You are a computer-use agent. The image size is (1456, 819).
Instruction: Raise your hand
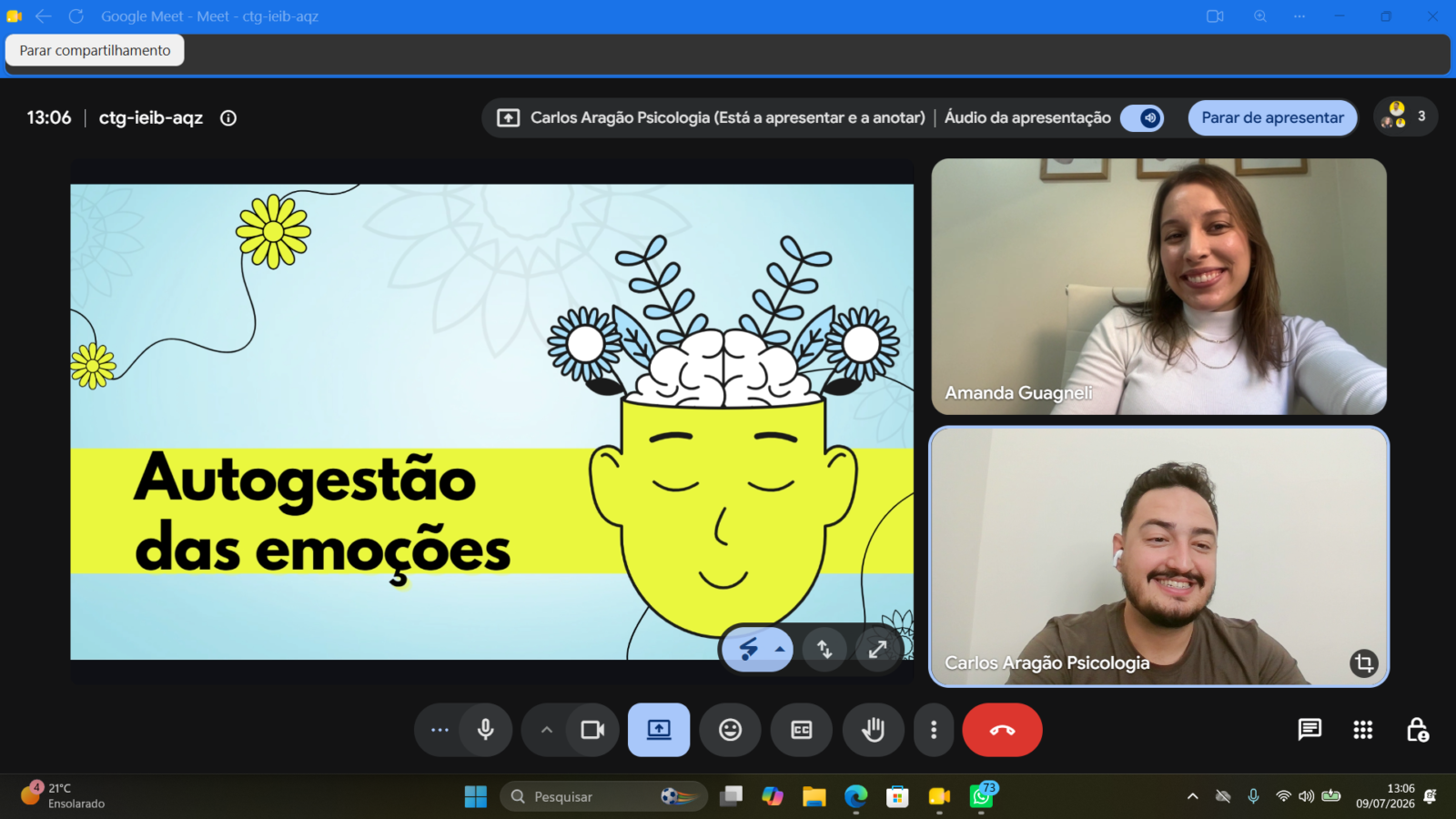click(873, 730)
